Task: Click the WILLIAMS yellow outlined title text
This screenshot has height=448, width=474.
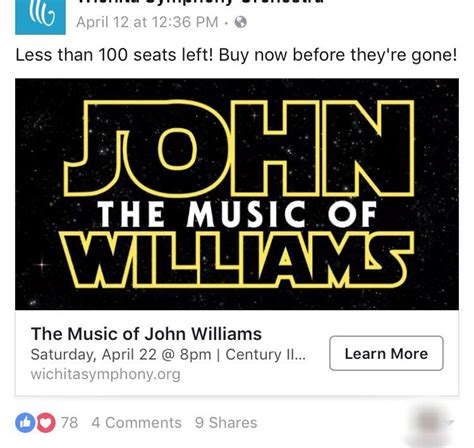Action: tap(237, 261)
